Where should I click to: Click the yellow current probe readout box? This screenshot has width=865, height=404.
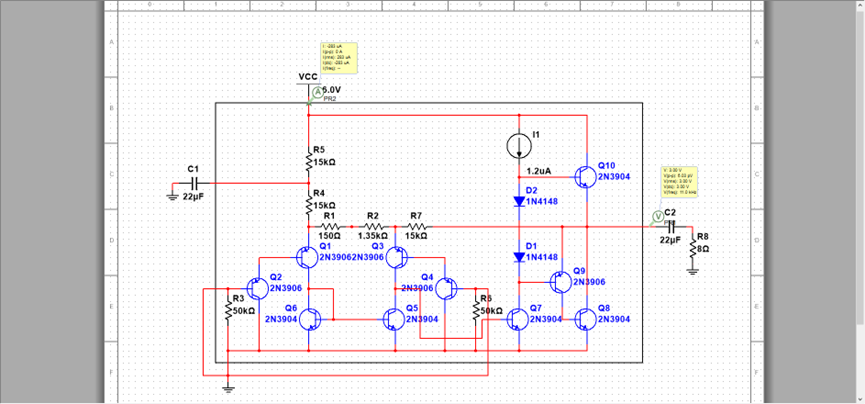340,57
